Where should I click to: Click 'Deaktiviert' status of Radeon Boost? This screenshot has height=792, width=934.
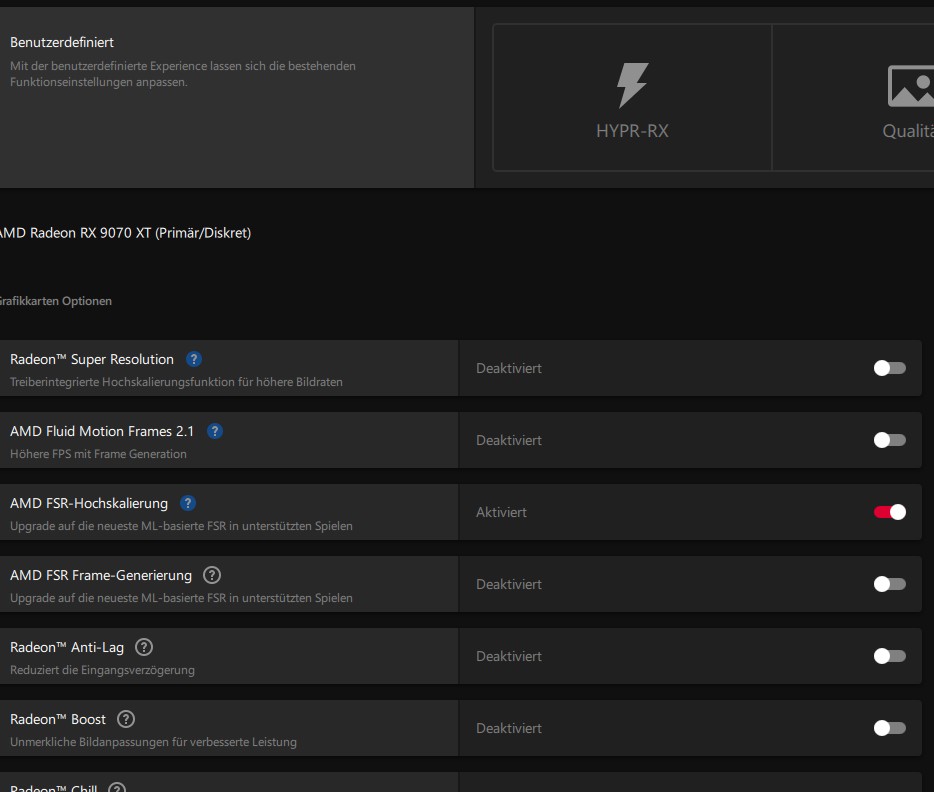pyautogui.click(x=509, y=728)
